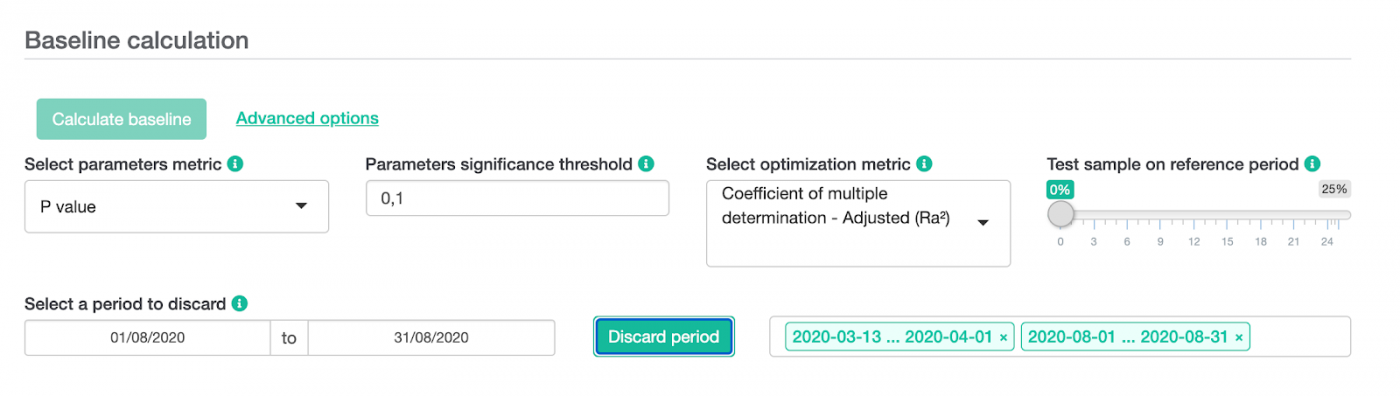Click the slider track at the 12 mark
Viewport: 1400px width, 396px height.
pos(1192,215)
